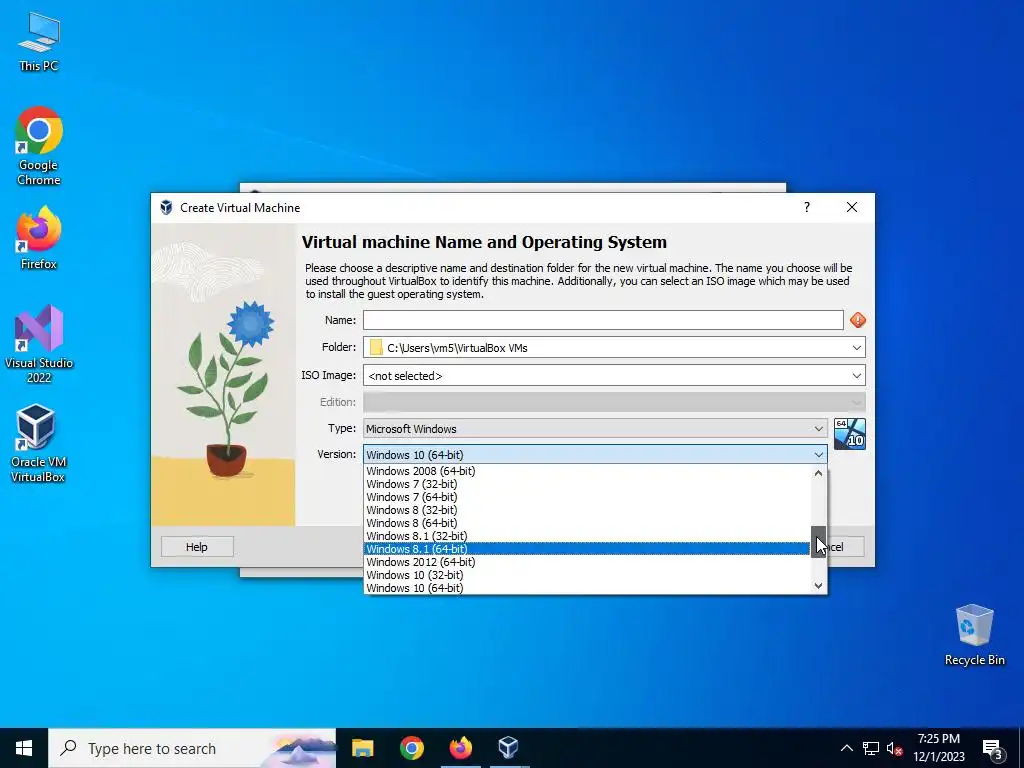Choose Windows 7 (64-bit) version

pos(586,497)
